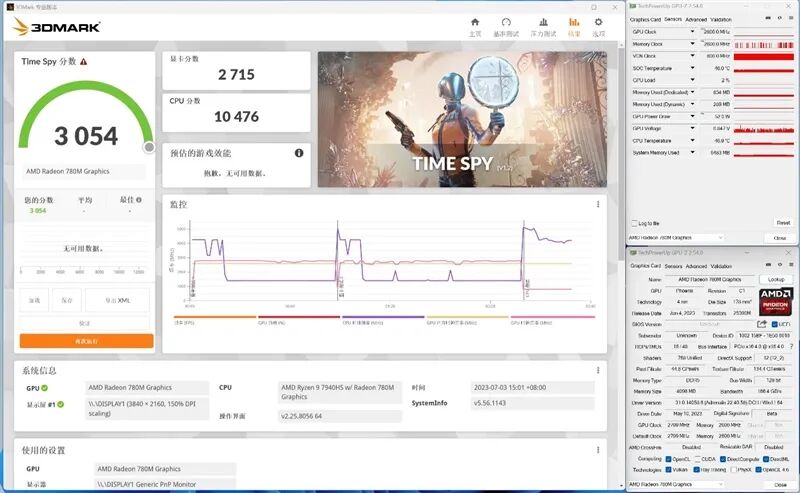Viewport: 800px width, 493px height.
Task: Open 3DMark Home tab icon
Action: point(475,22)
